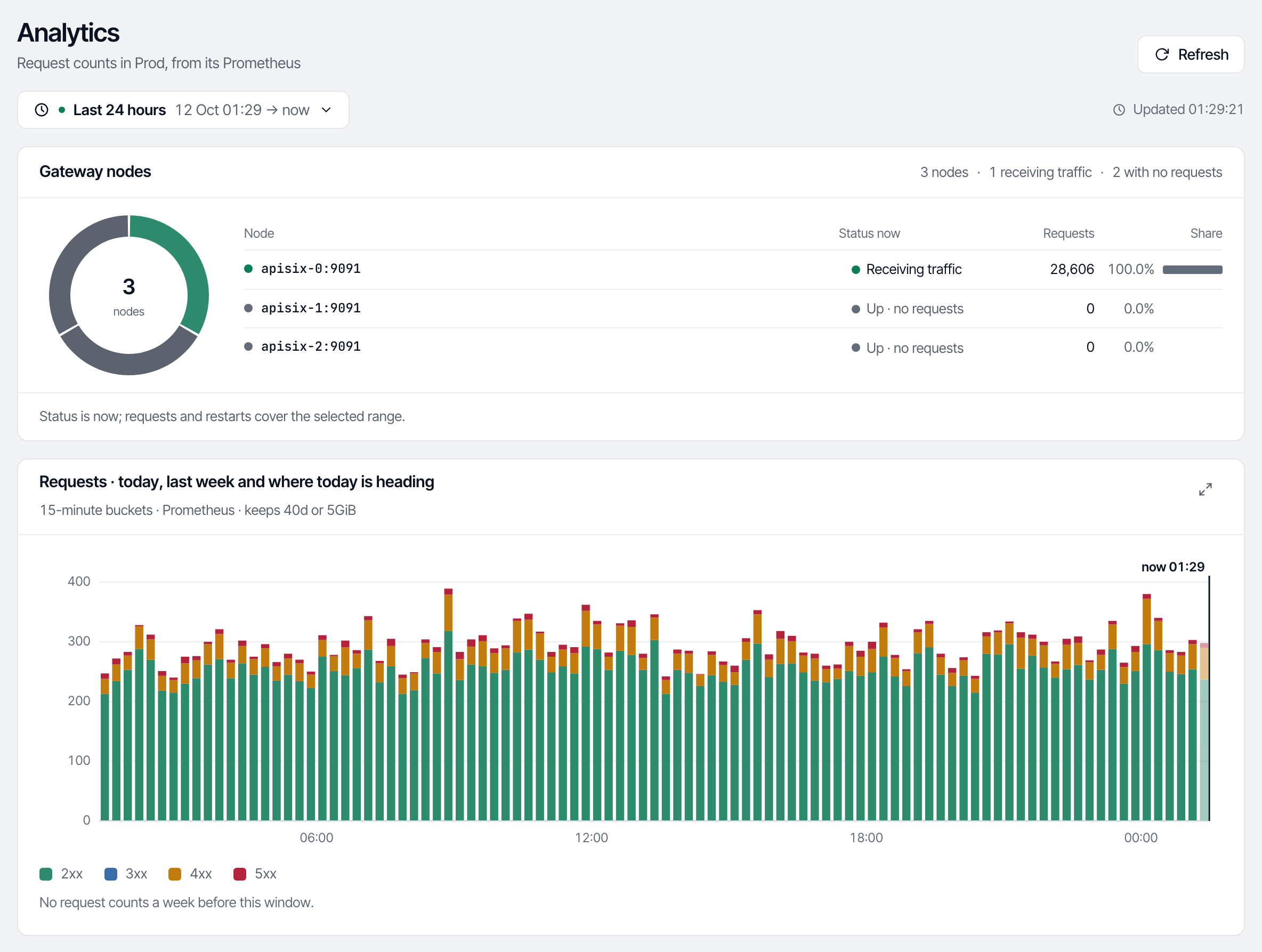Click the Up · no requests status for apisix-1
This screenshot has height=952, width=1262.
tap(915, 309)
